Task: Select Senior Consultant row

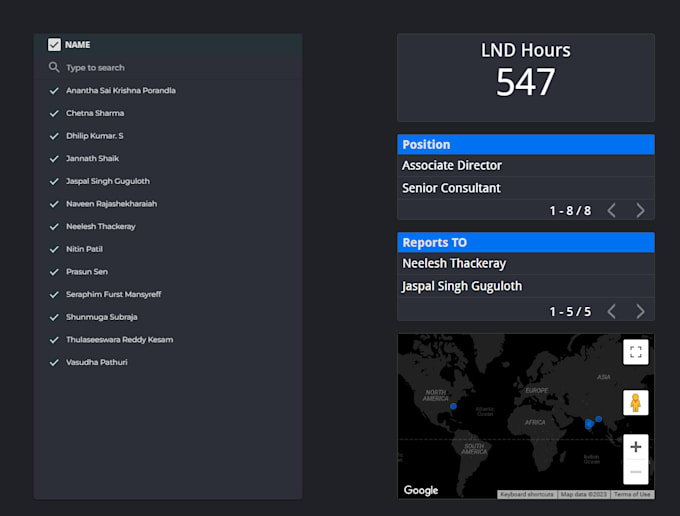Action: [526, 188]
